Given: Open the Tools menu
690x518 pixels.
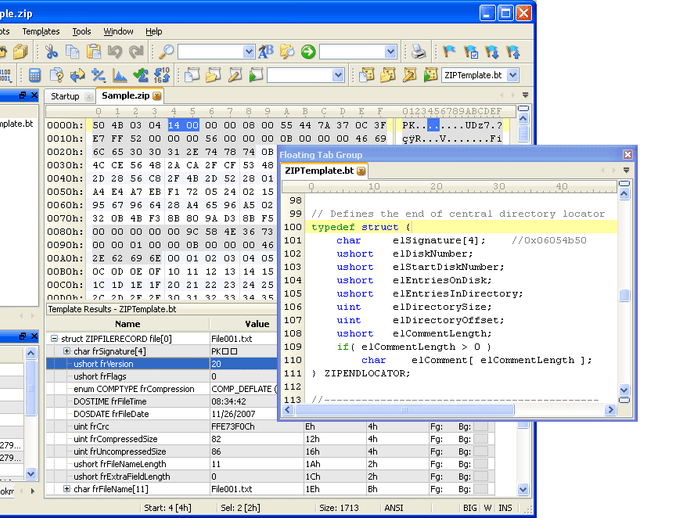Looking at the screenshot, I should 81,32.
